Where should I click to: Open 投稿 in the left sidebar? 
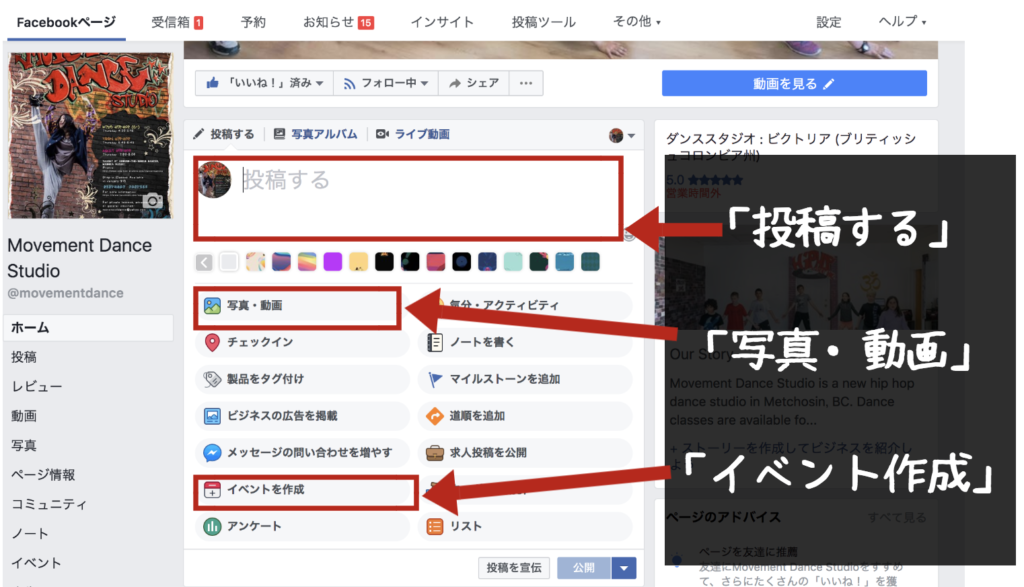pos(24,357)
